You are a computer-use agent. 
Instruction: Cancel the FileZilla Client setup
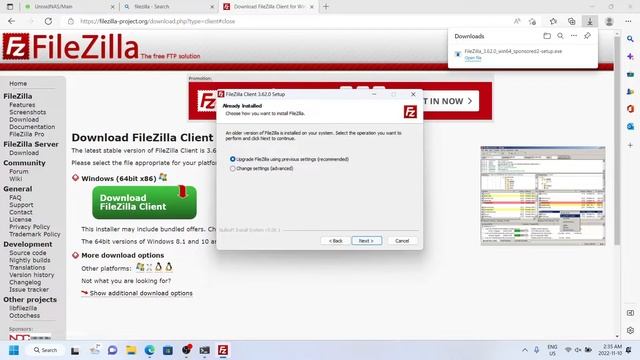pyautogui.click(x=402, y=241)
